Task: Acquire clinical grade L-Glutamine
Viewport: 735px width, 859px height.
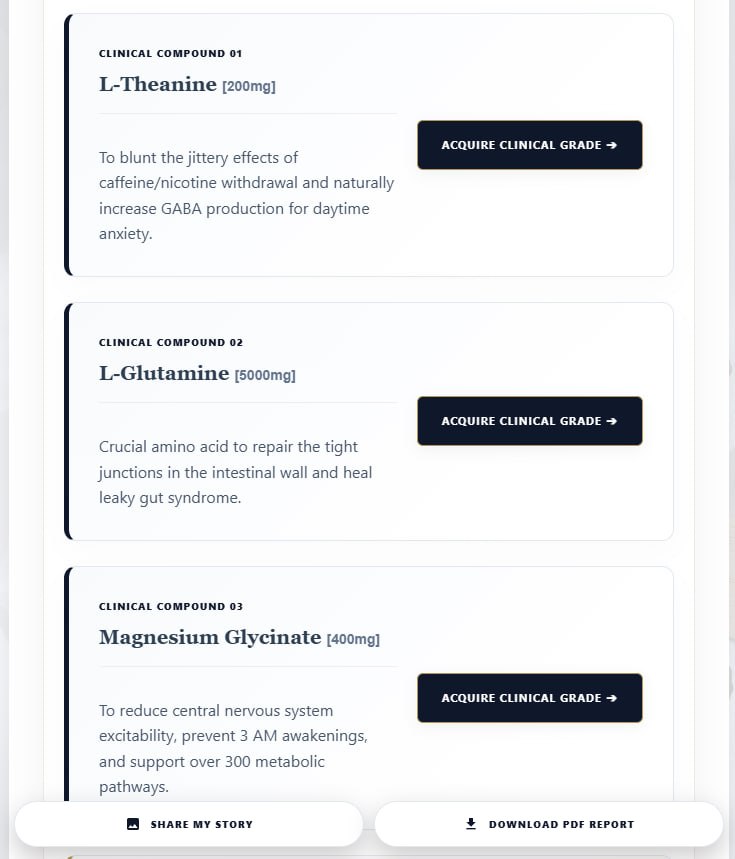Action: [530, 421]
